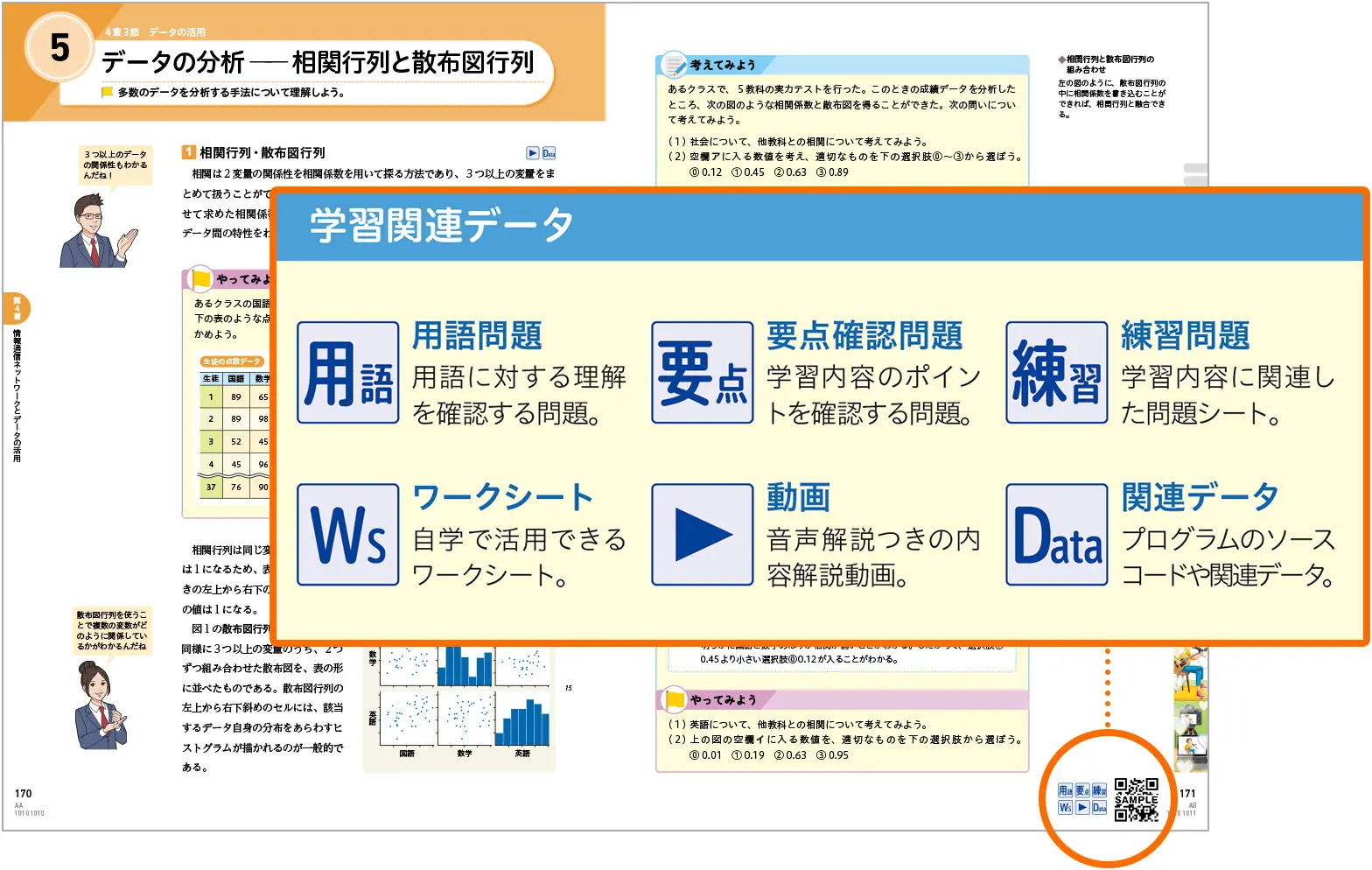Click the large Data icon in the popup
The height and width of the screenshot is (870, 1372).
pos(1056,535)
